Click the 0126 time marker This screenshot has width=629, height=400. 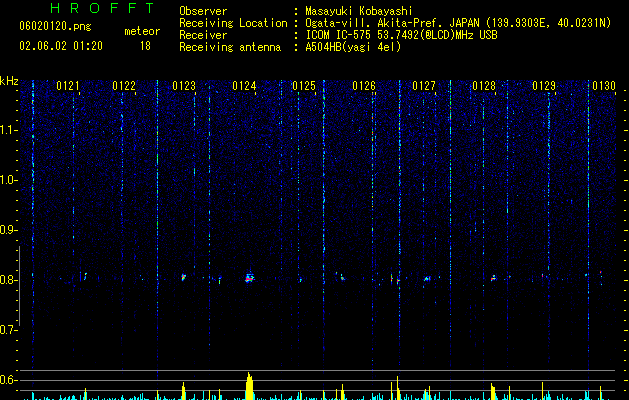click(x=364, y=86)
